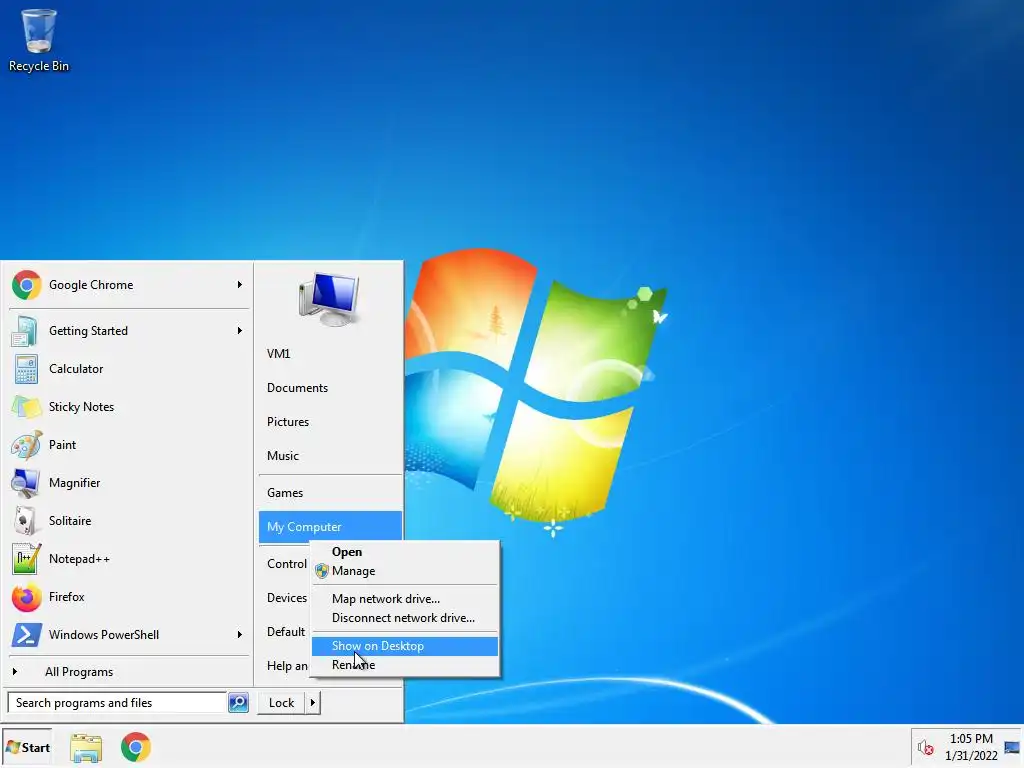Click the volume speaker tray icon

(925, 747)
